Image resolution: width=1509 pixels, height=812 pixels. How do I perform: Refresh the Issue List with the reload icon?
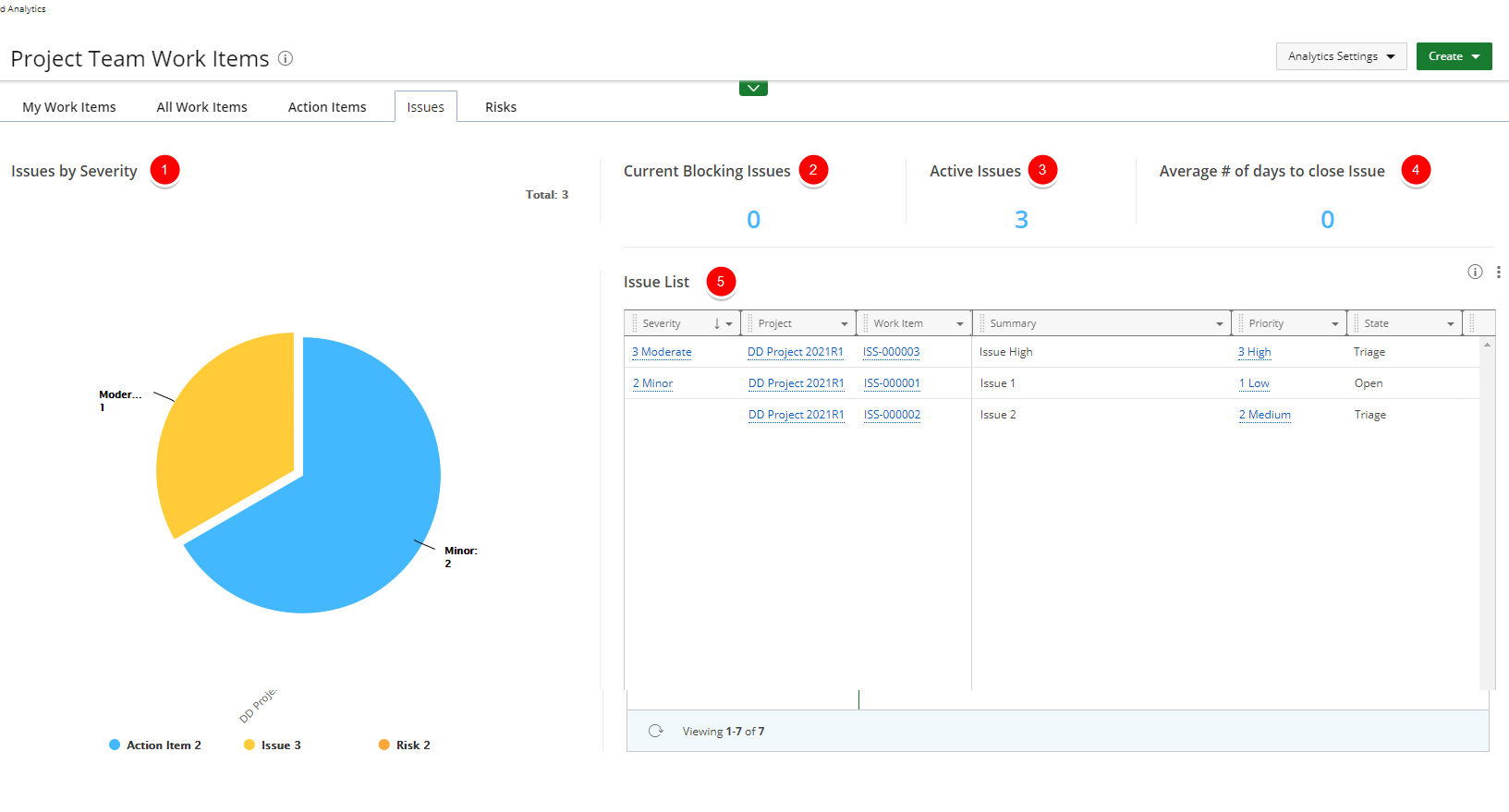point(656,731)
